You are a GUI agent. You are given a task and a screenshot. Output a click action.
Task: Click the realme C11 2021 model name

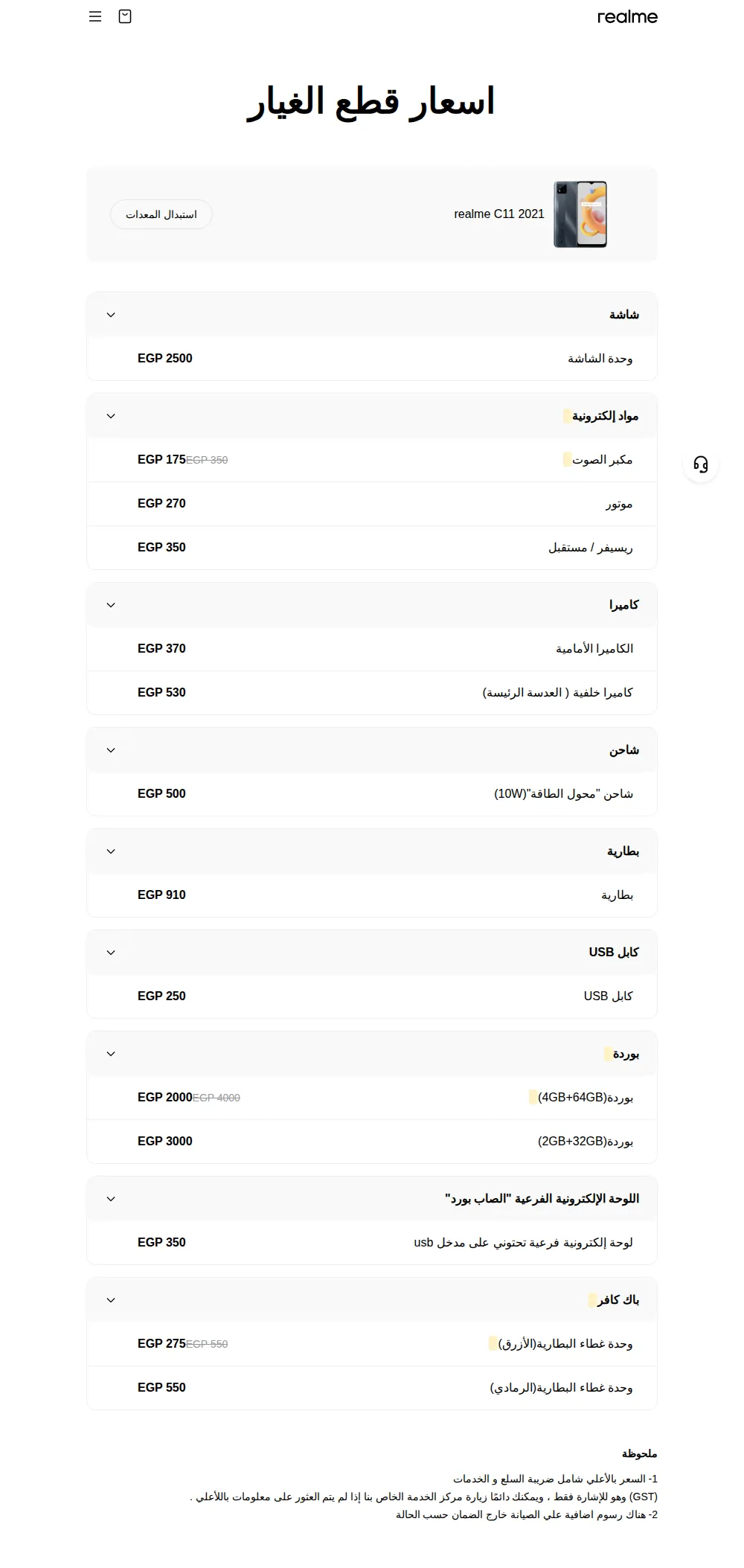tap(499, 214)
